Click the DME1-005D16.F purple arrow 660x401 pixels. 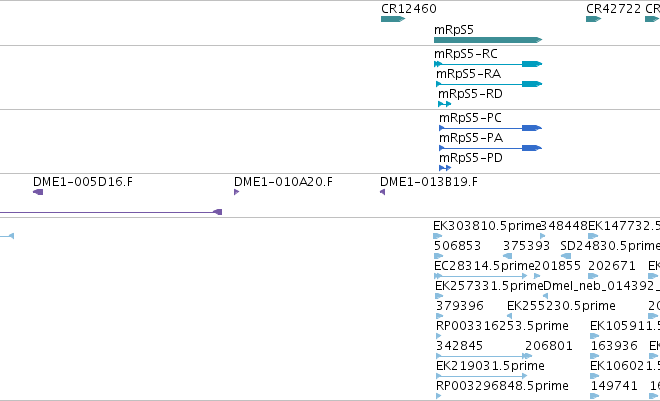[38, 192]
